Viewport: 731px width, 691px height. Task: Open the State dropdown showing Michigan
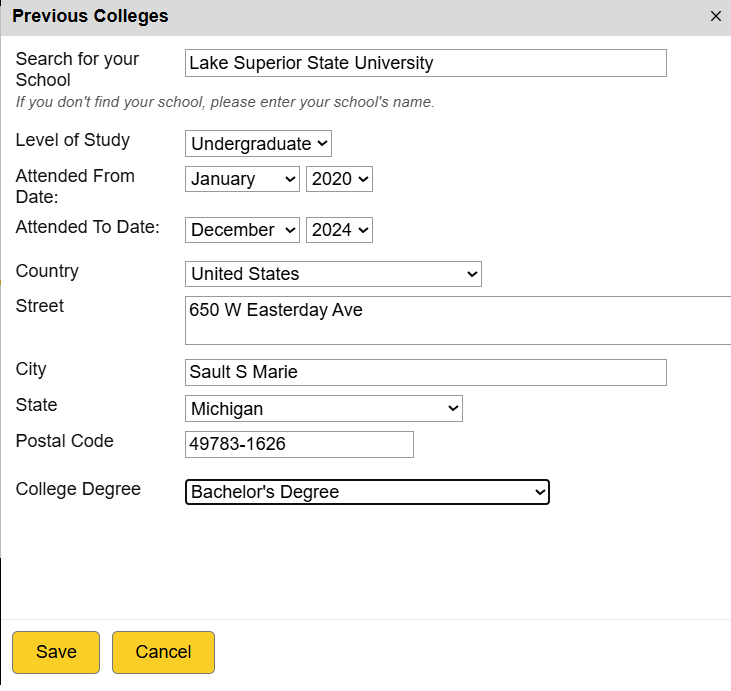(x=324, y=408)
